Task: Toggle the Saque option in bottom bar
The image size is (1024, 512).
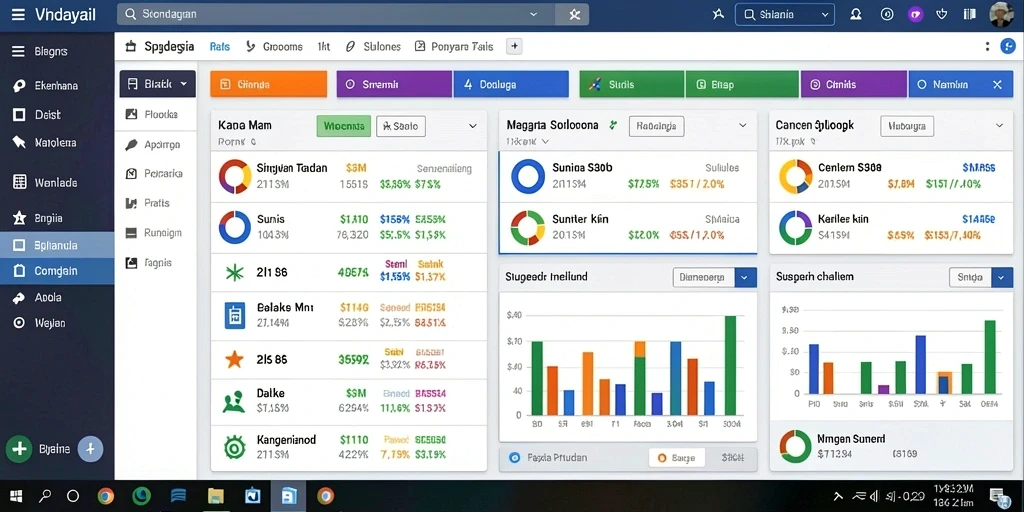Action: pyautogui.click(x=677, y=458)
